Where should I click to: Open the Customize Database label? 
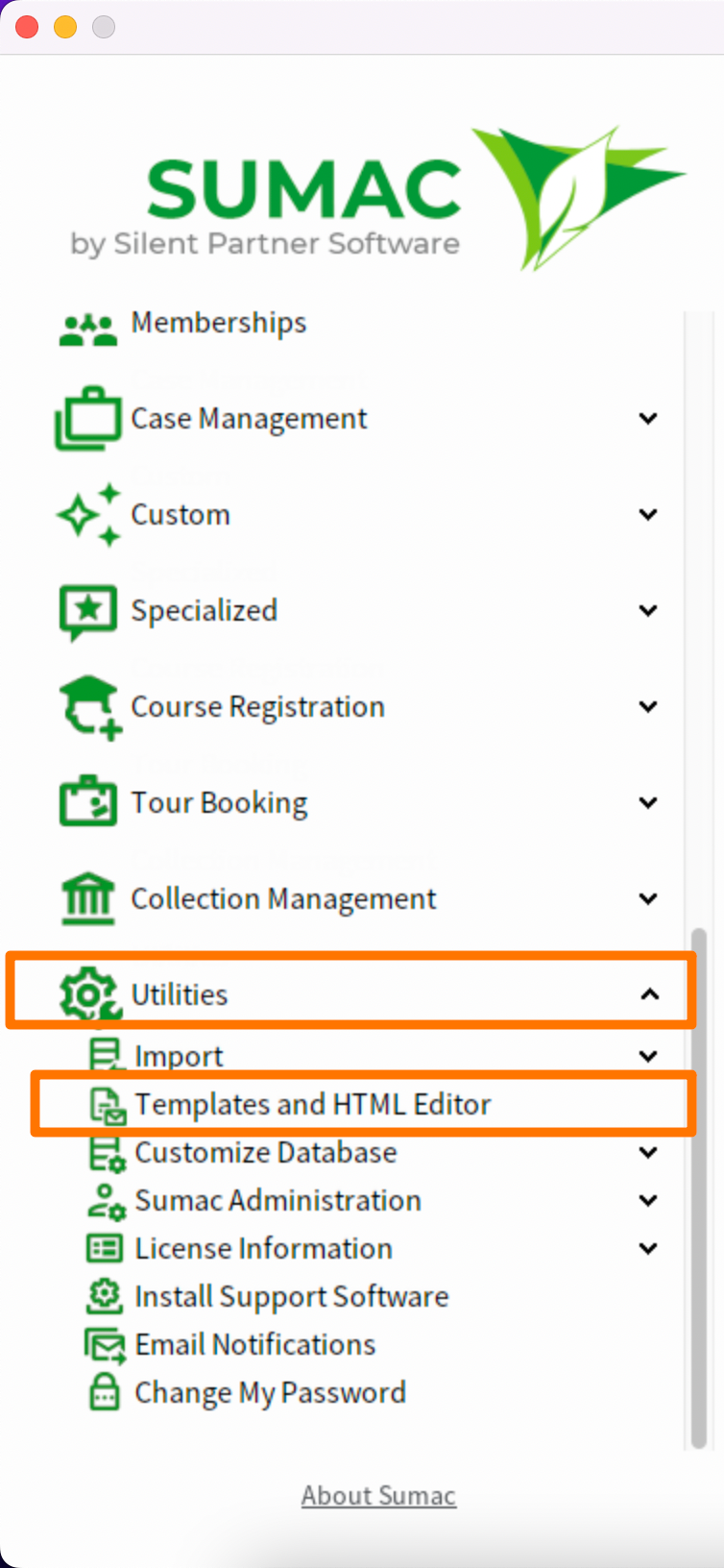tap(266, 1152)
